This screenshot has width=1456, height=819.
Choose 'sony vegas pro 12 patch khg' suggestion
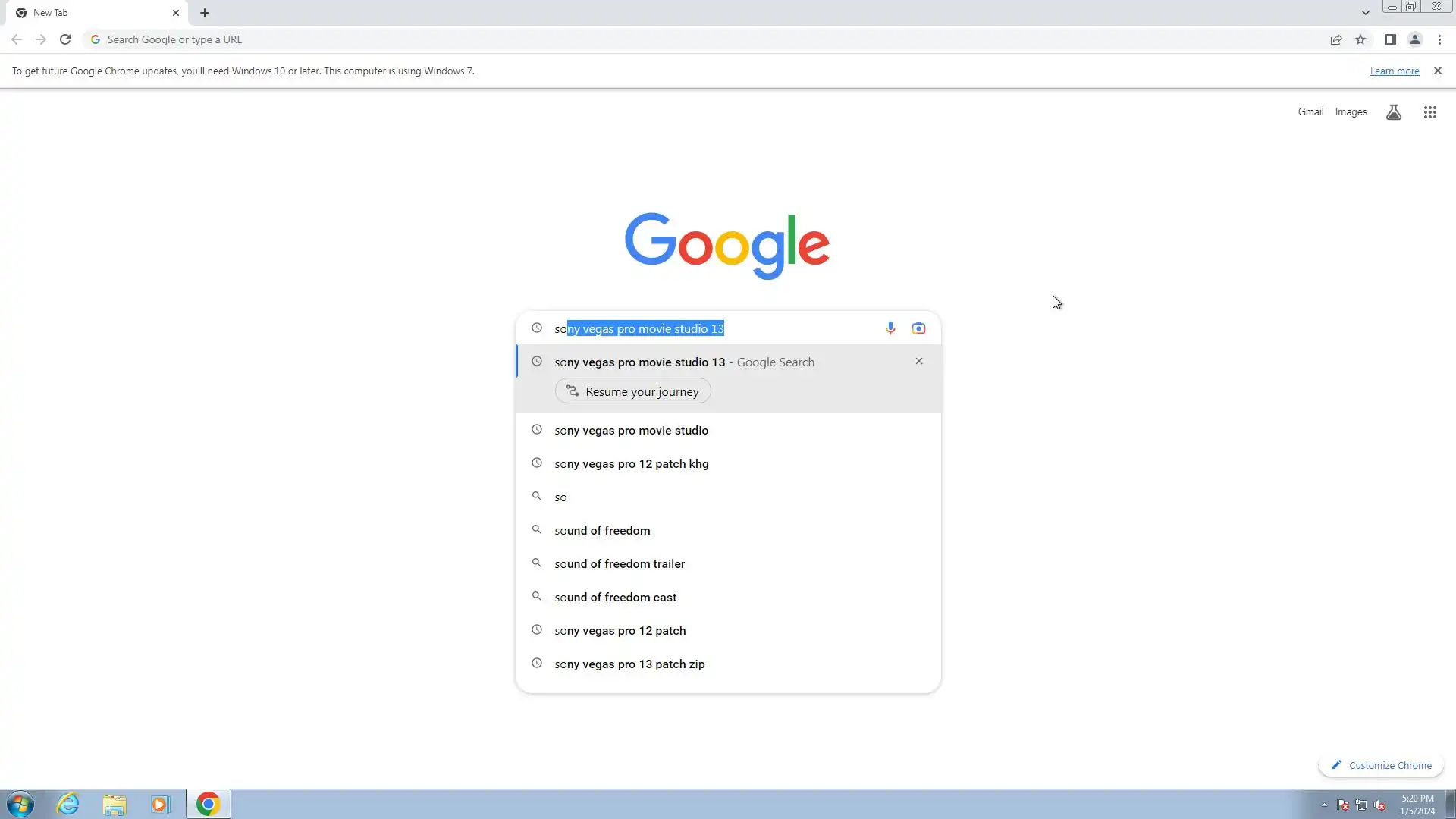[631, 464]
